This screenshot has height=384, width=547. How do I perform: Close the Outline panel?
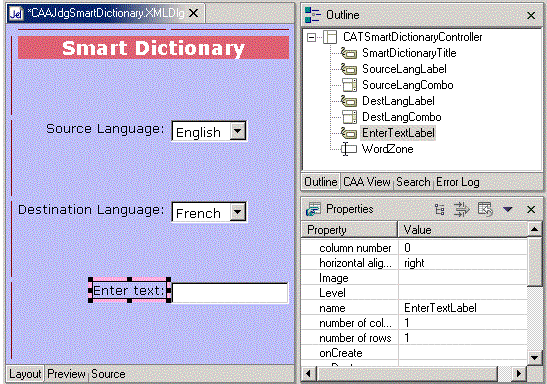[x=531, y=15]
